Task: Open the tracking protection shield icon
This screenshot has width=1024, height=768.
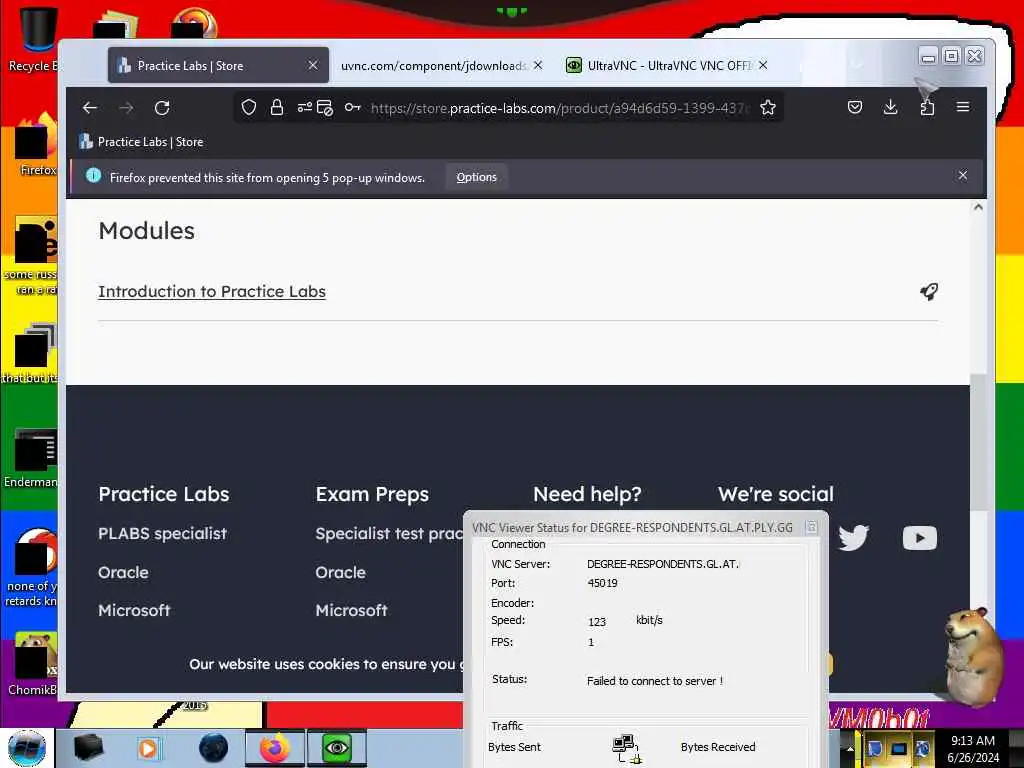Action: [x=249, y=107]
